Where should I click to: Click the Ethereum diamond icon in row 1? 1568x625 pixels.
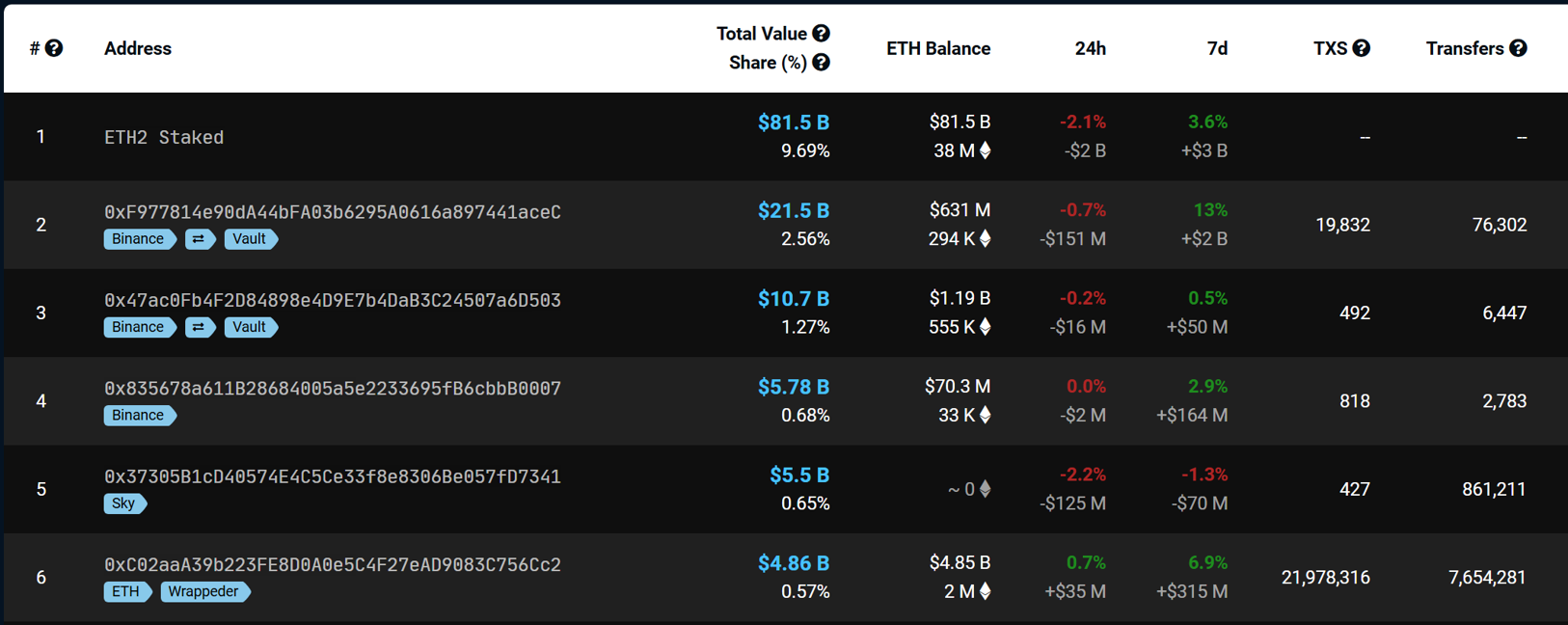coord(985,150)
